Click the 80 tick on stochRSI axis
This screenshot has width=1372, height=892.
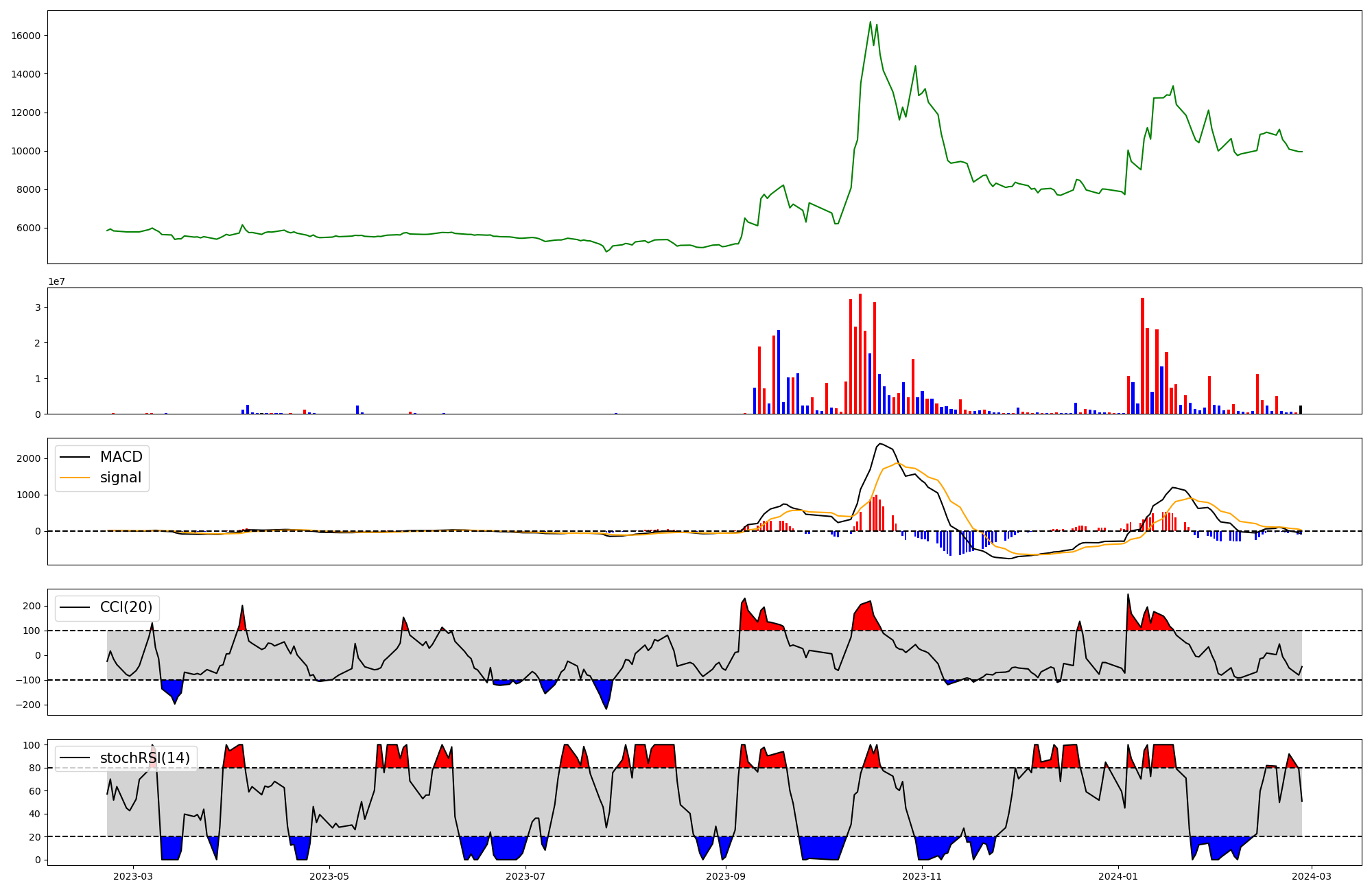pos(34,768)
